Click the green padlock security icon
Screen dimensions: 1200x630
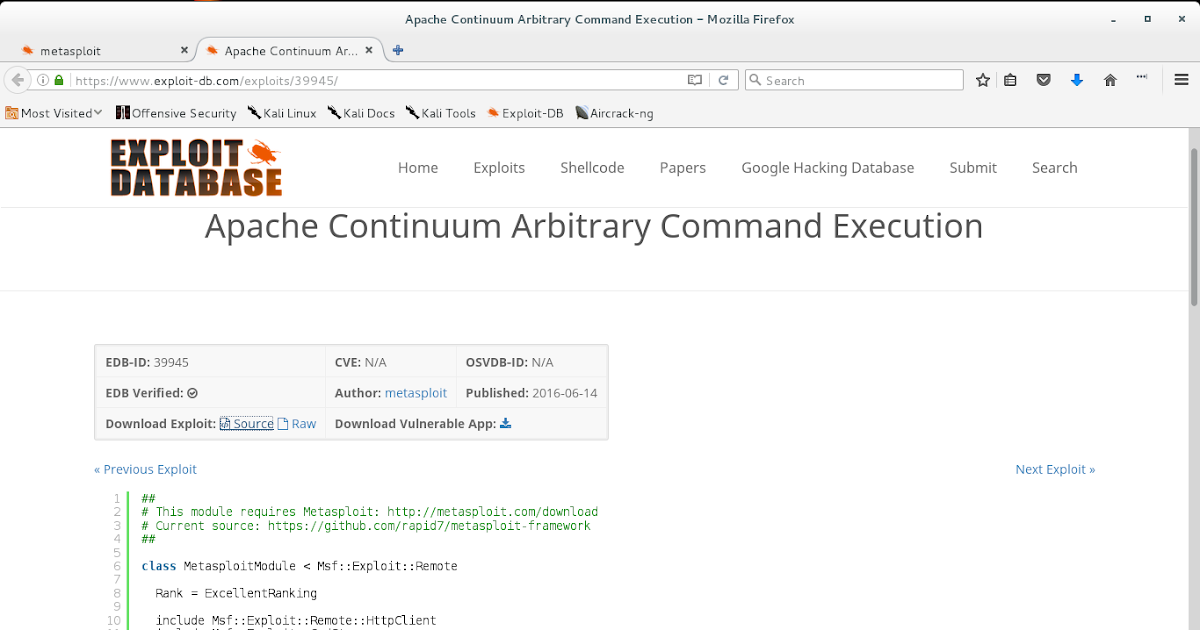tap(59, 80)
